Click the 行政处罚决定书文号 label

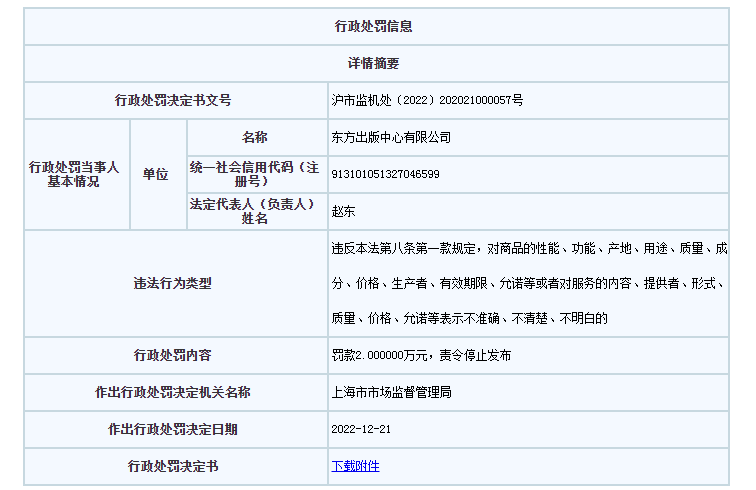coord(173,100)
